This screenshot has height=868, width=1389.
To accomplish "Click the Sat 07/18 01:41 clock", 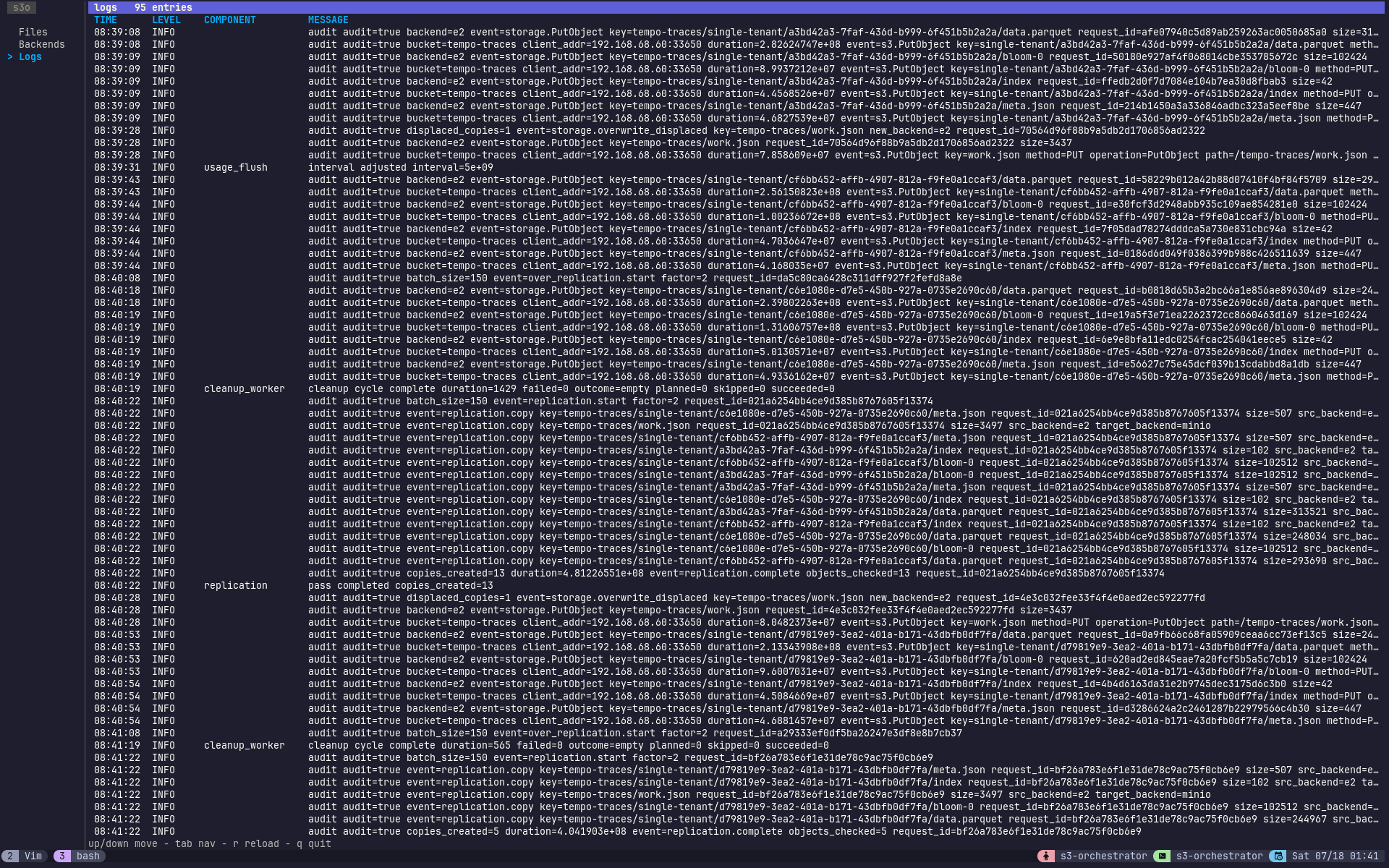I will click(1335, 856).
